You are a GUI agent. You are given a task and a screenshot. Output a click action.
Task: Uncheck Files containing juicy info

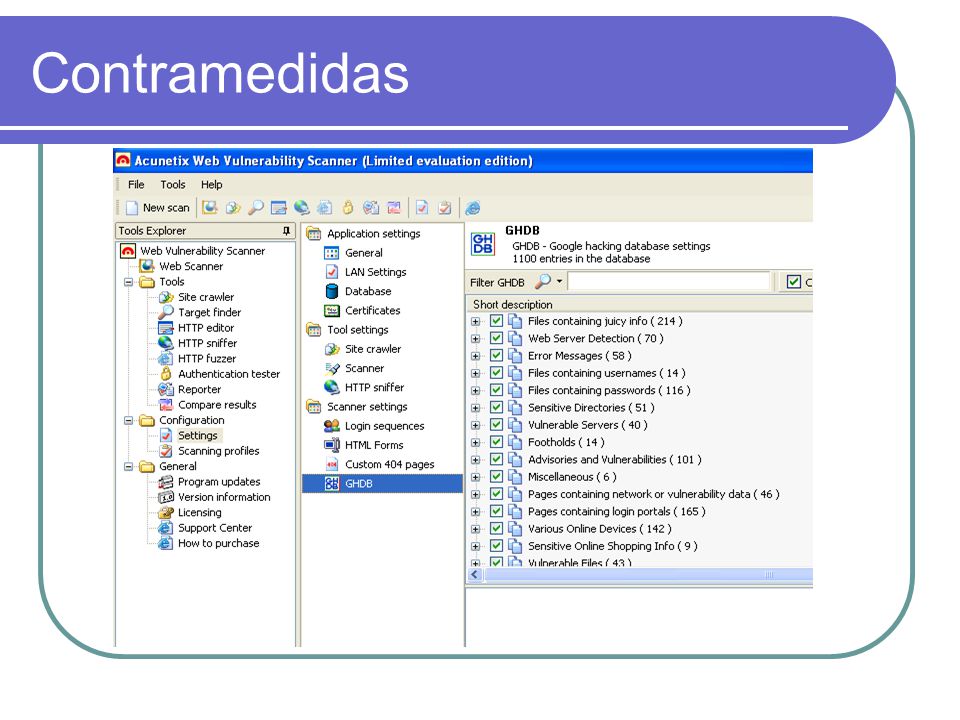click(x=497, y=321)
